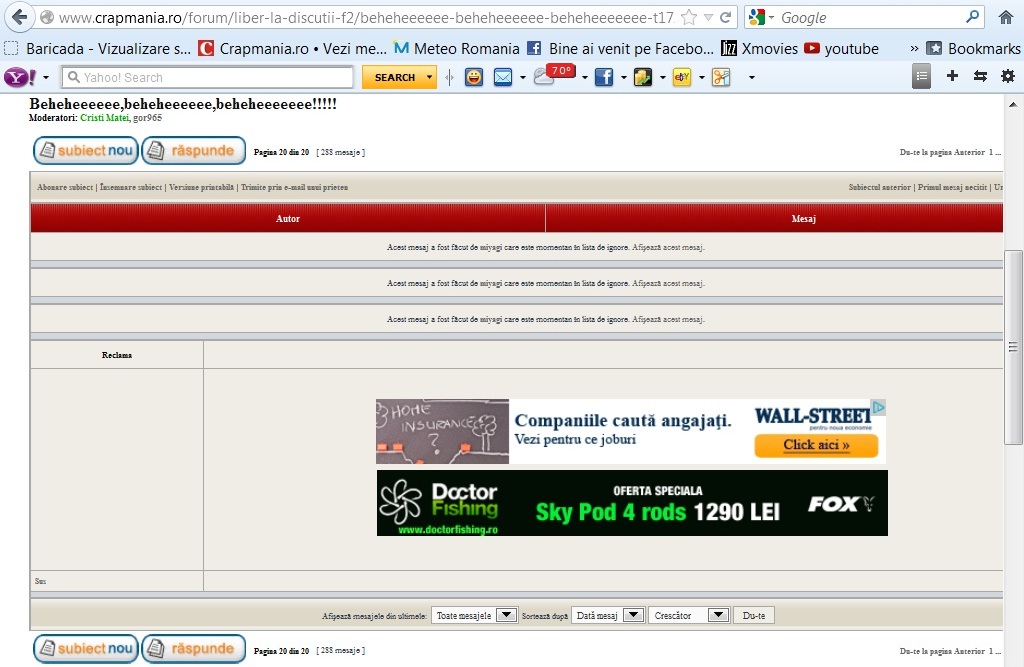Click the youtube bookmark
The height and width of the screenshot is (667, 1024).
pos(841,48)
